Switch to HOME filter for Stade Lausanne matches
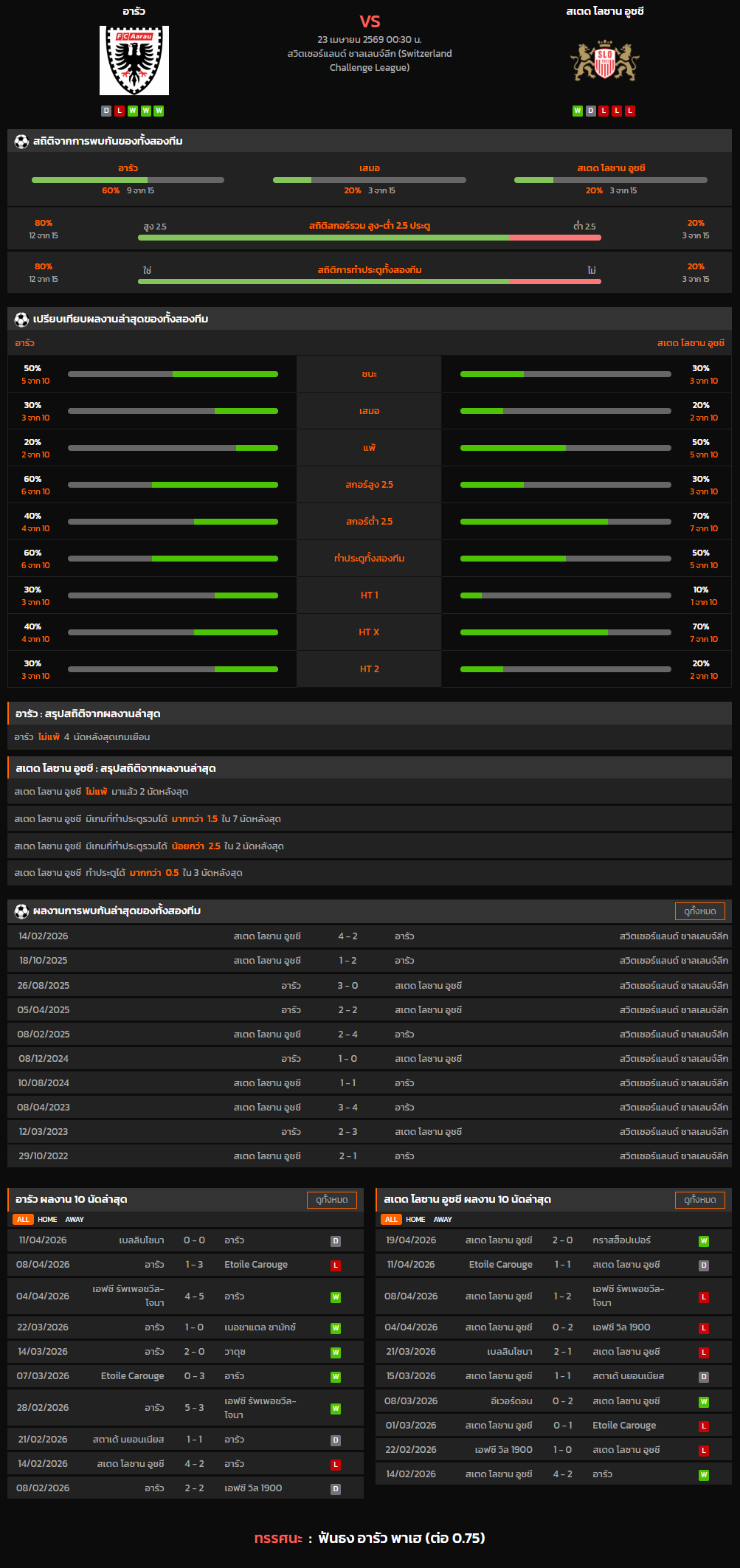The image size is (740, 1568). [x=415, y=1220]
